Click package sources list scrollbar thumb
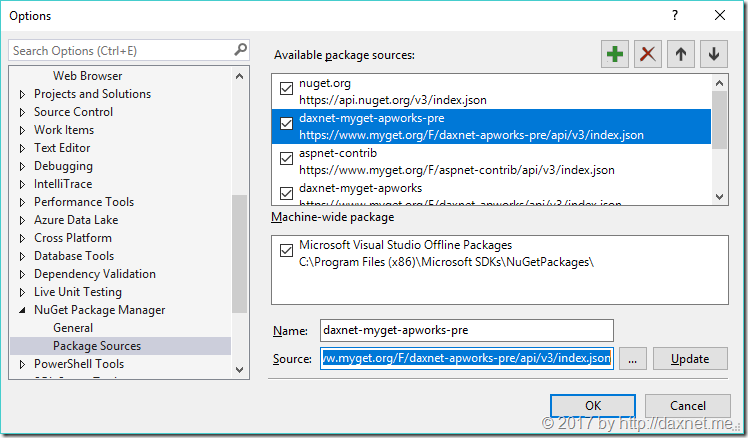This screenshot has width=748, height=438. coord(719,120)
